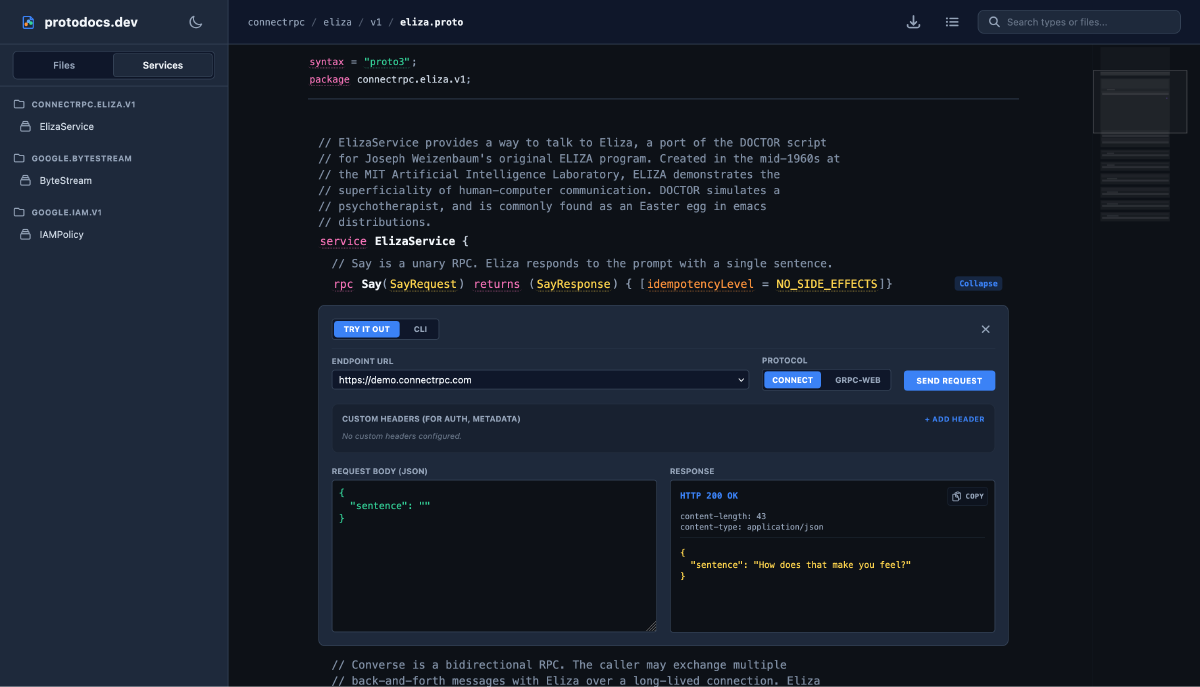Screen dimensions: 1200x687
Task: Toggle dark mode moon icon
Action: click(195, 22)
